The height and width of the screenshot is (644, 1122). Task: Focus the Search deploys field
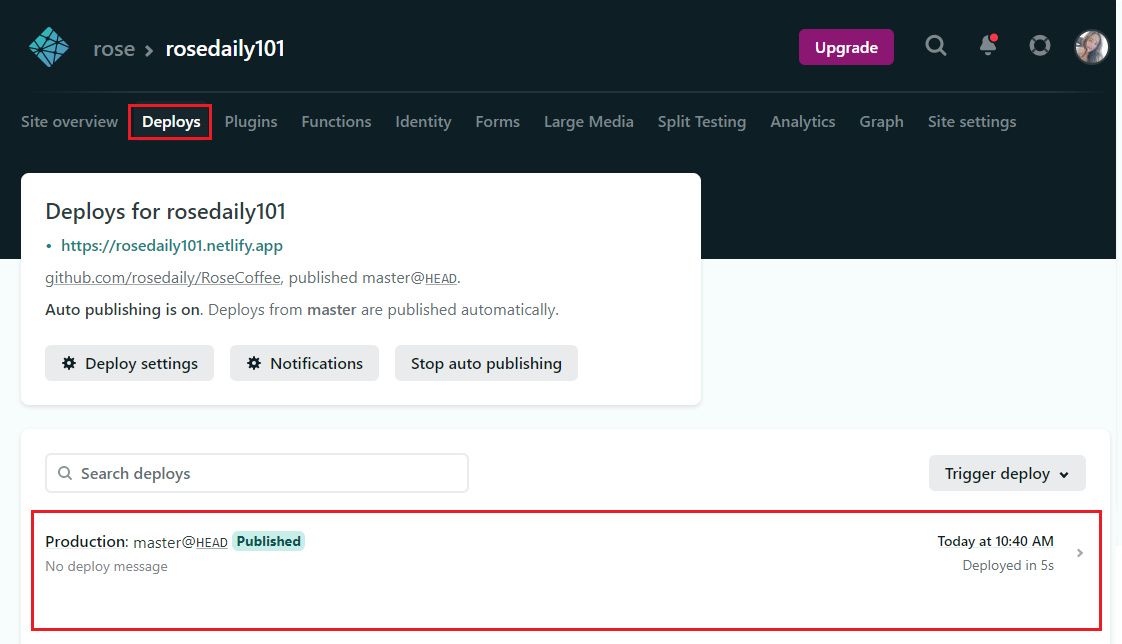(257, 473)
